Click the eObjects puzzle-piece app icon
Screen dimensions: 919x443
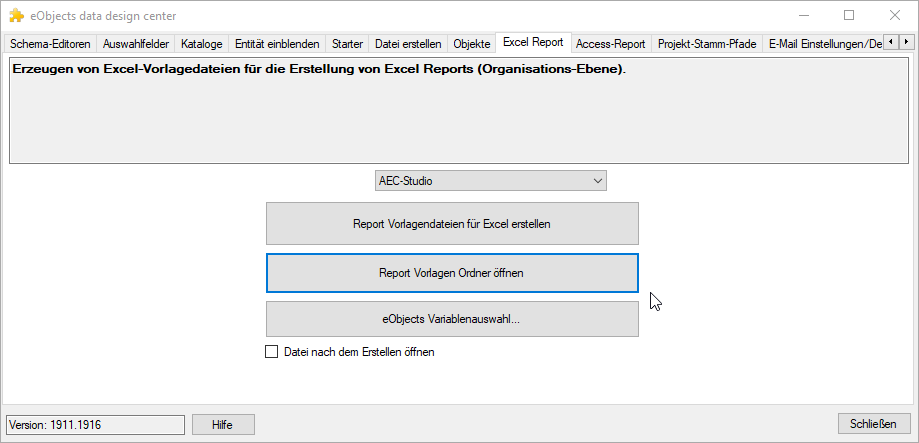(x=16, y=16)
